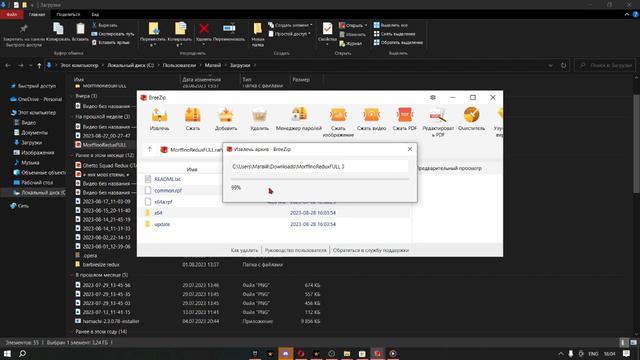Screen dimensions: 640x360
Task: Select OneDrive - Personal in Explorer sidebar
Action: (x=36, y=99)
